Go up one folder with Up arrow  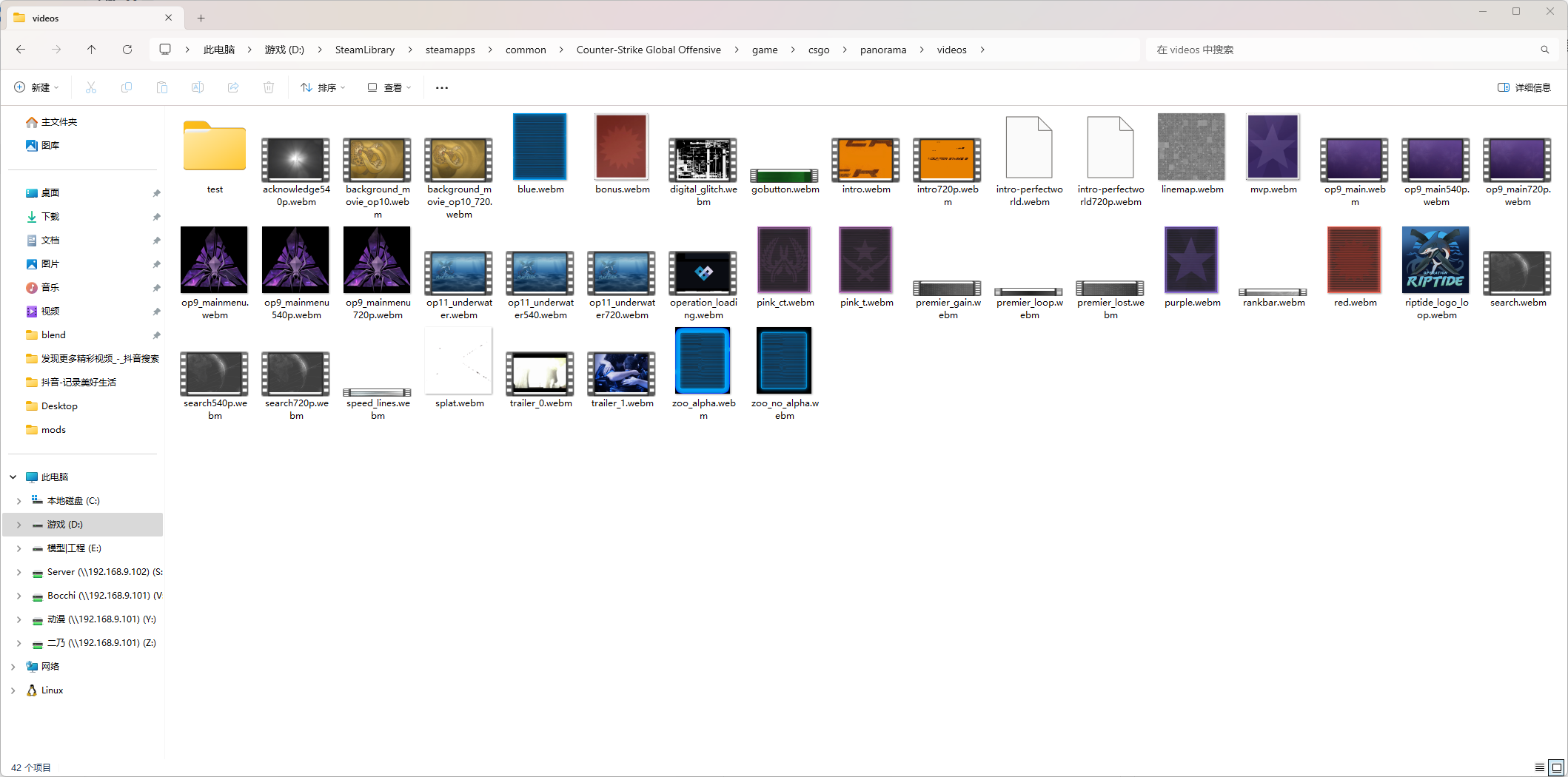[x=92, y=50]
